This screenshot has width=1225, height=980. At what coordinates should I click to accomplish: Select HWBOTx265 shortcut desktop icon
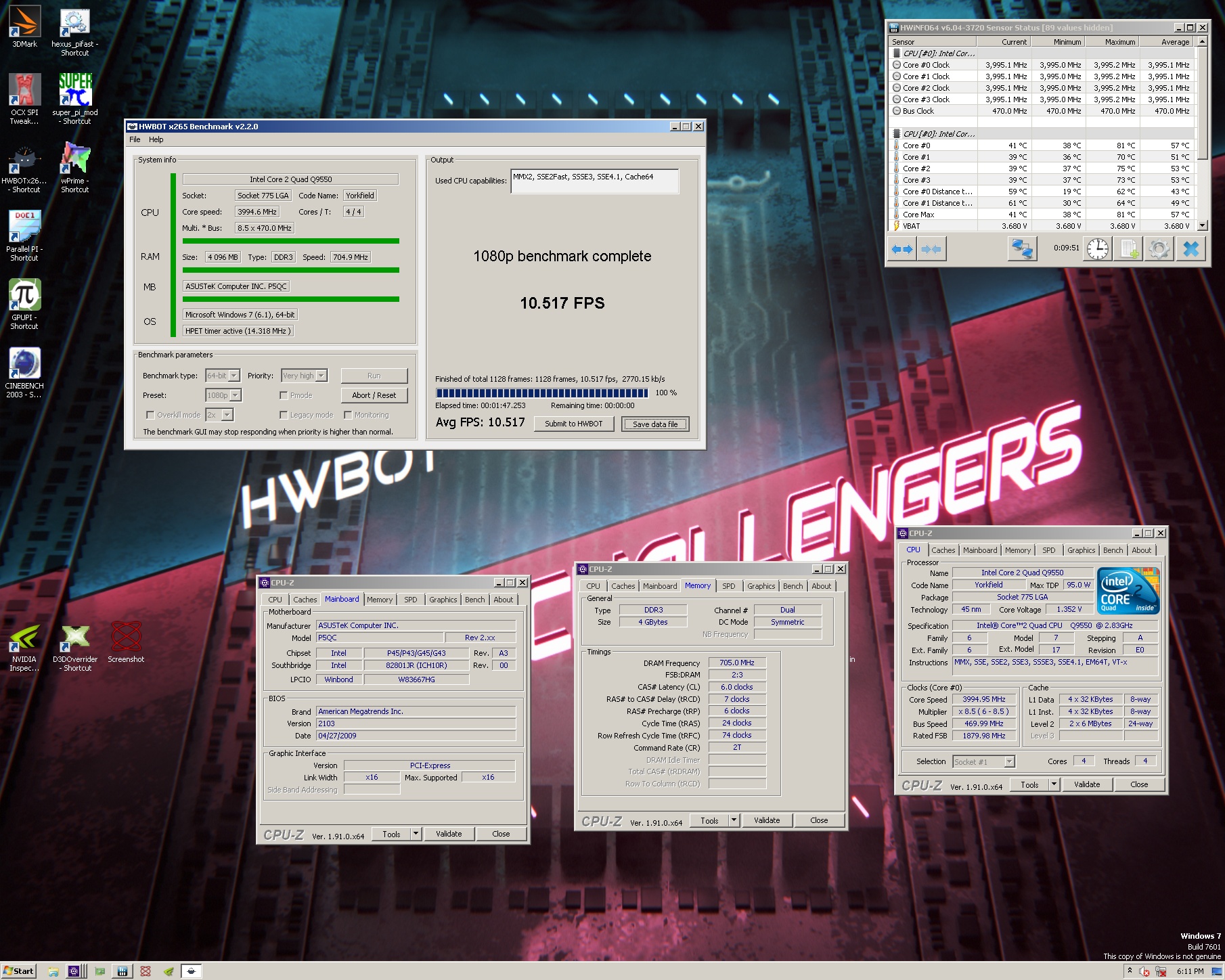coord(24,169)
